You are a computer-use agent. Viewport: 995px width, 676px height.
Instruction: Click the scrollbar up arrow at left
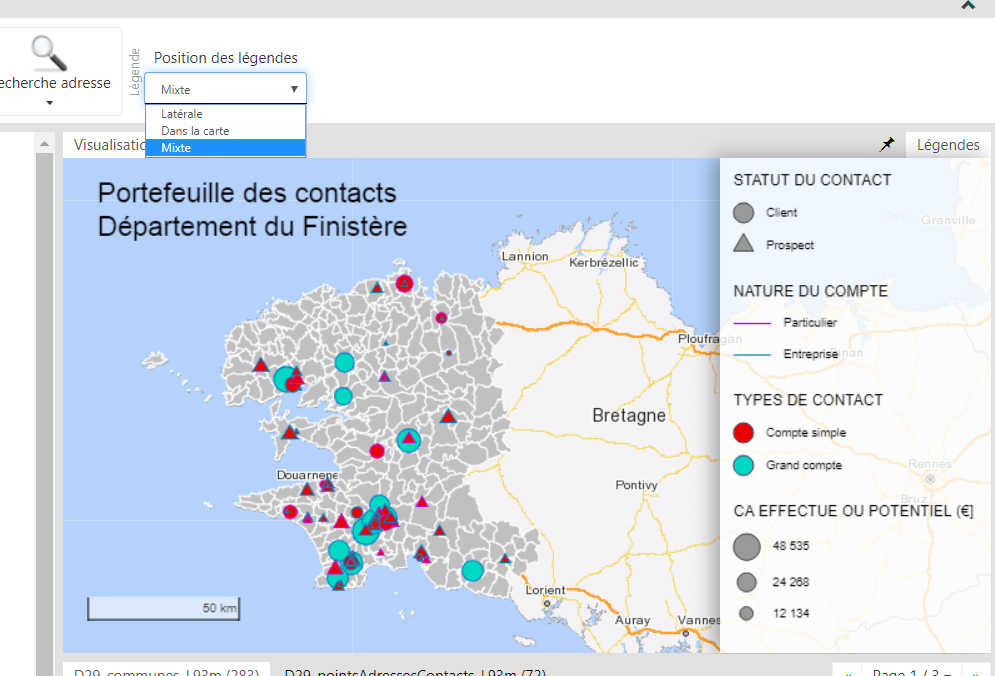[x=44, y=144]
